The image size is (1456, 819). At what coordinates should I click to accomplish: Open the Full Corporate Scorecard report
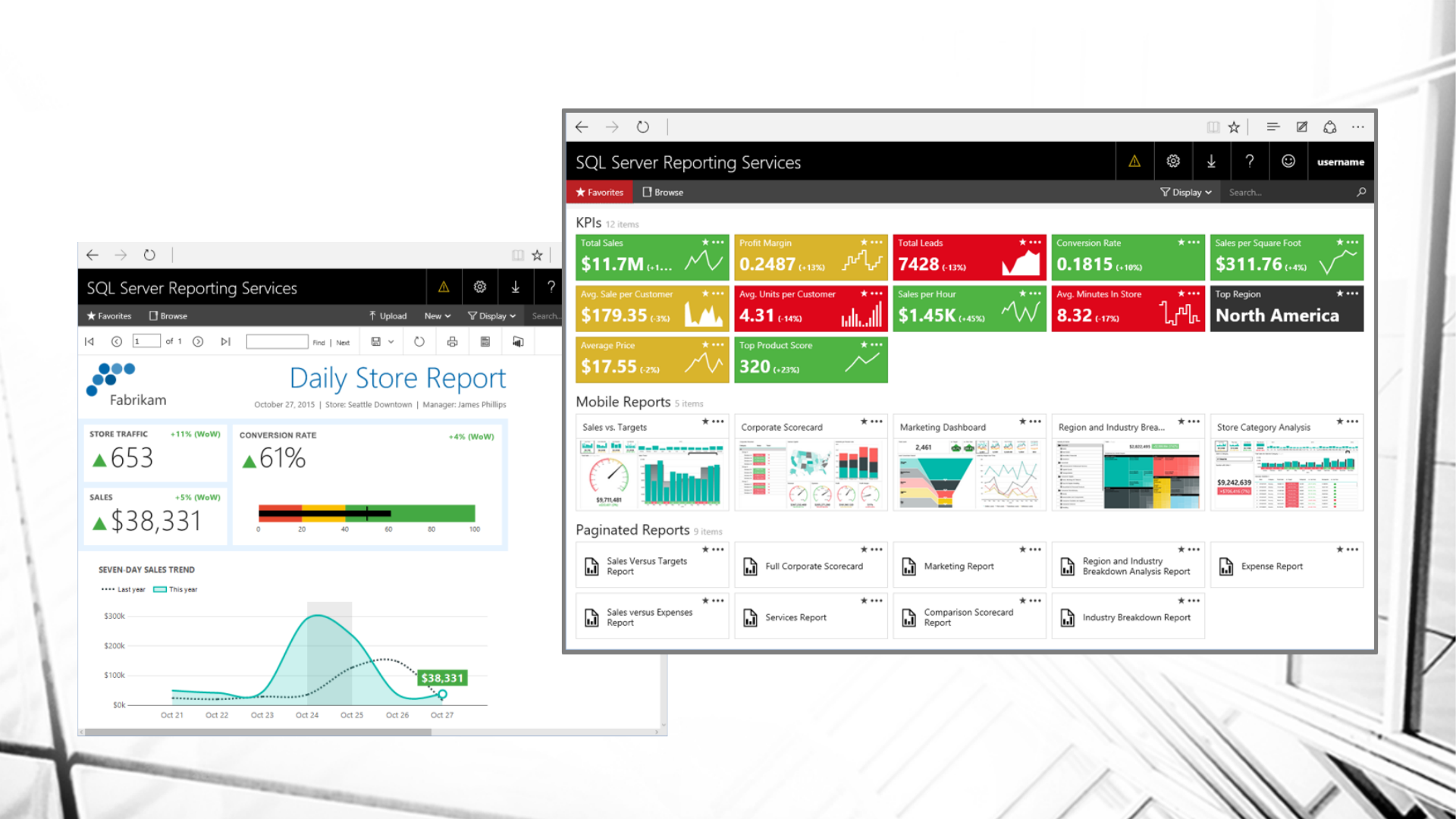pyautogui.click(x=813, y=566)
